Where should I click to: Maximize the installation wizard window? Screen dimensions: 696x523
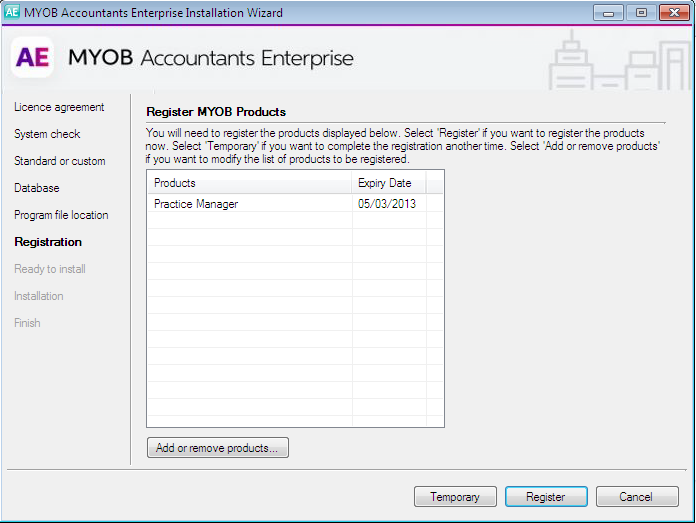click(640, 13)
